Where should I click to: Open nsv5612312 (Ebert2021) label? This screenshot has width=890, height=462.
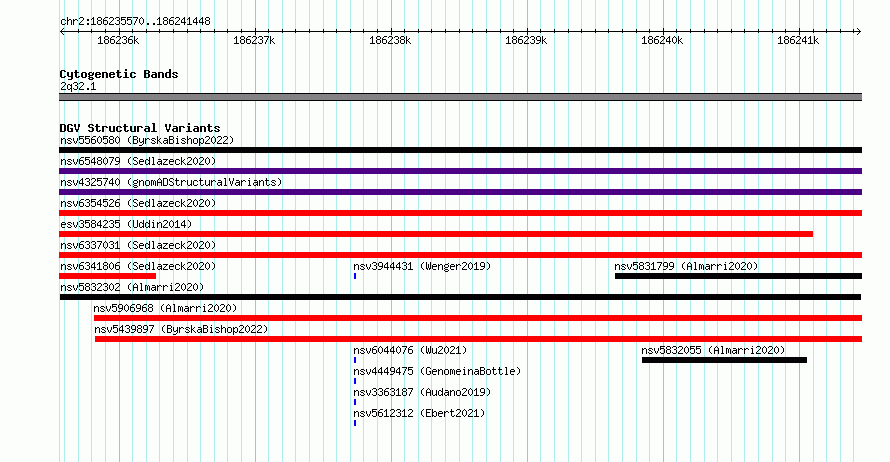pyautogui.click(x=419, y=413)
